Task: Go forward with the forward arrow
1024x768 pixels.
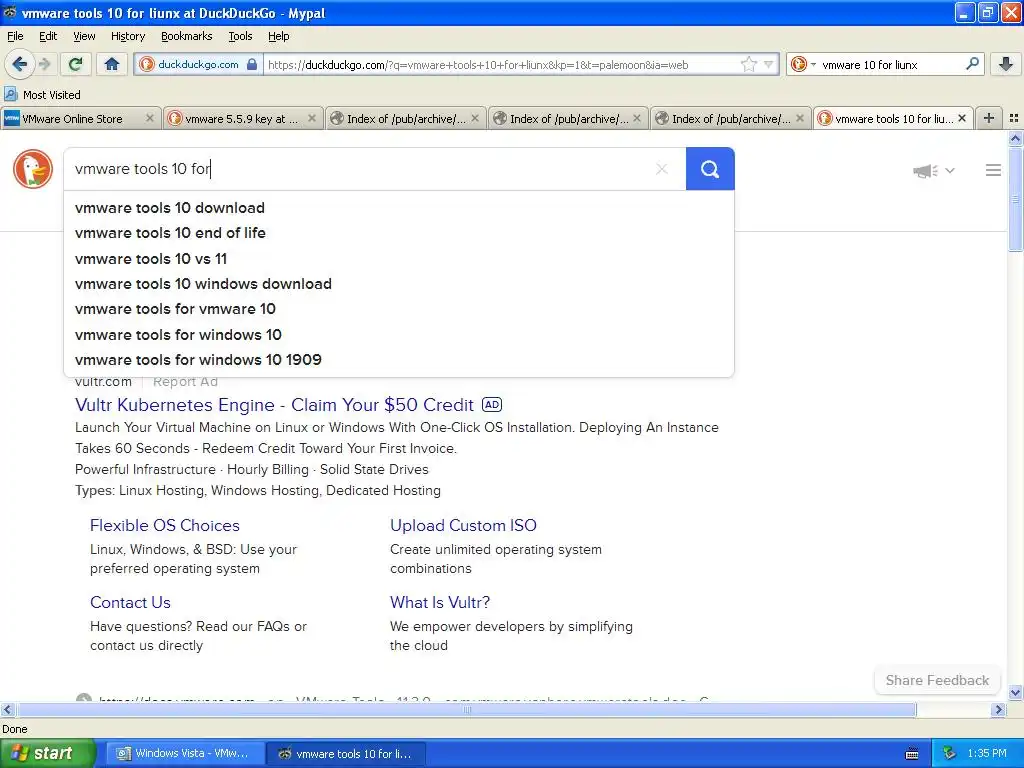Action: click(x=45, y=64)
